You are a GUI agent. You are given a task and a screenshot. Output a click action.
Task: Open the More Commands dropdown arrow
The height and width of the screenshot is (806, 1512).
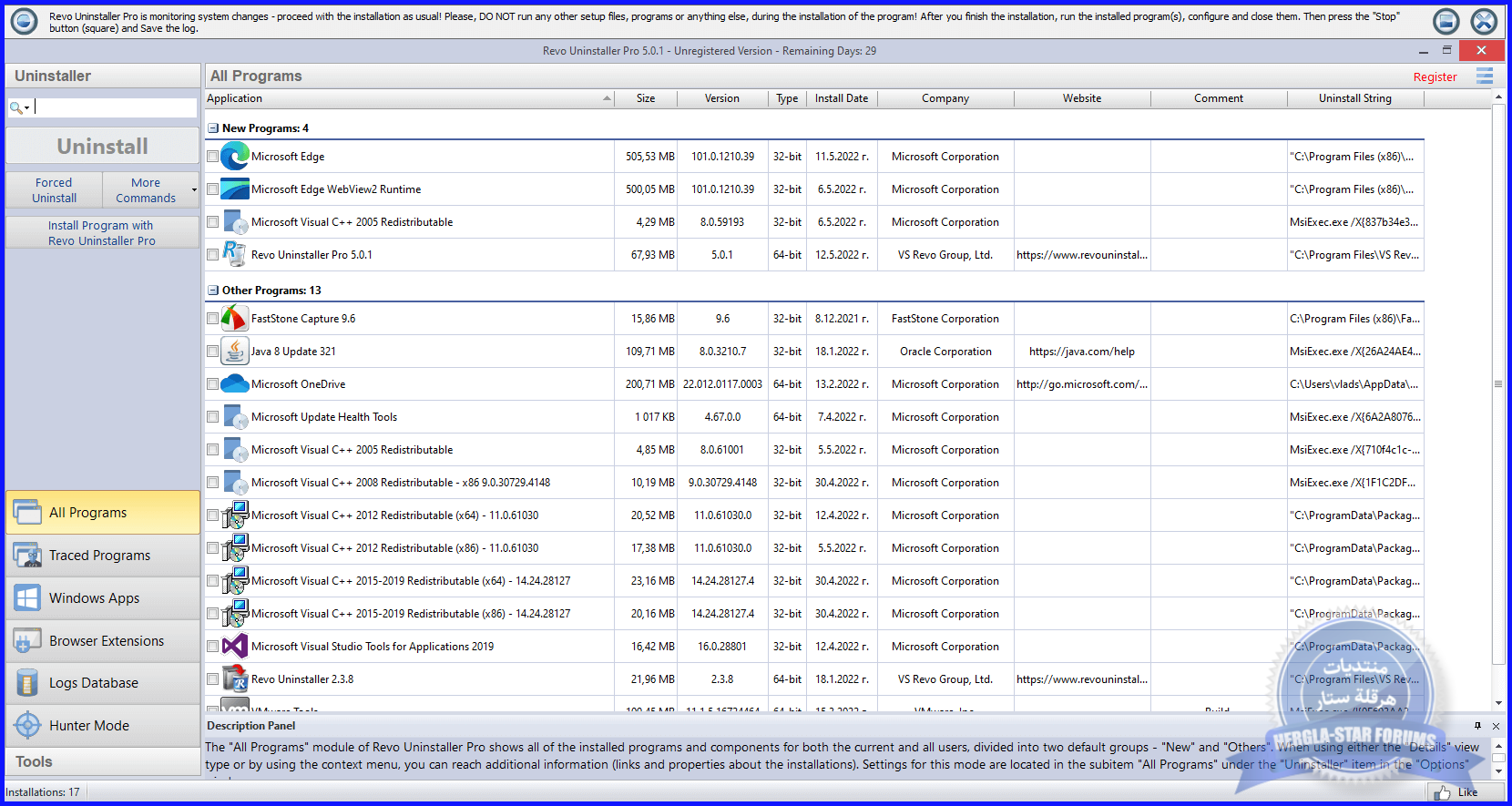pos(194,190)
